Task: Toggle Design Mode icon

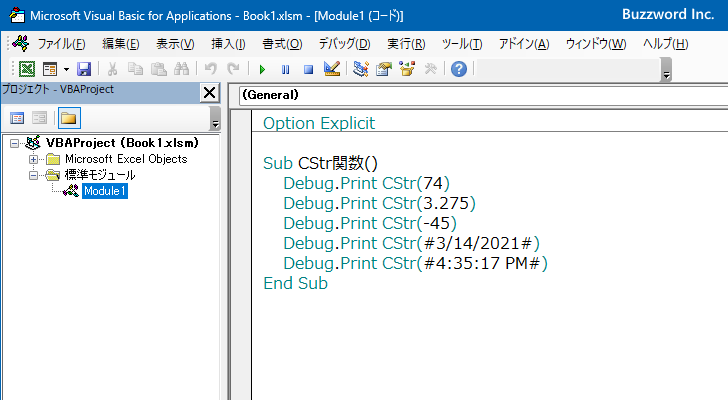Action: coord(332,69)
